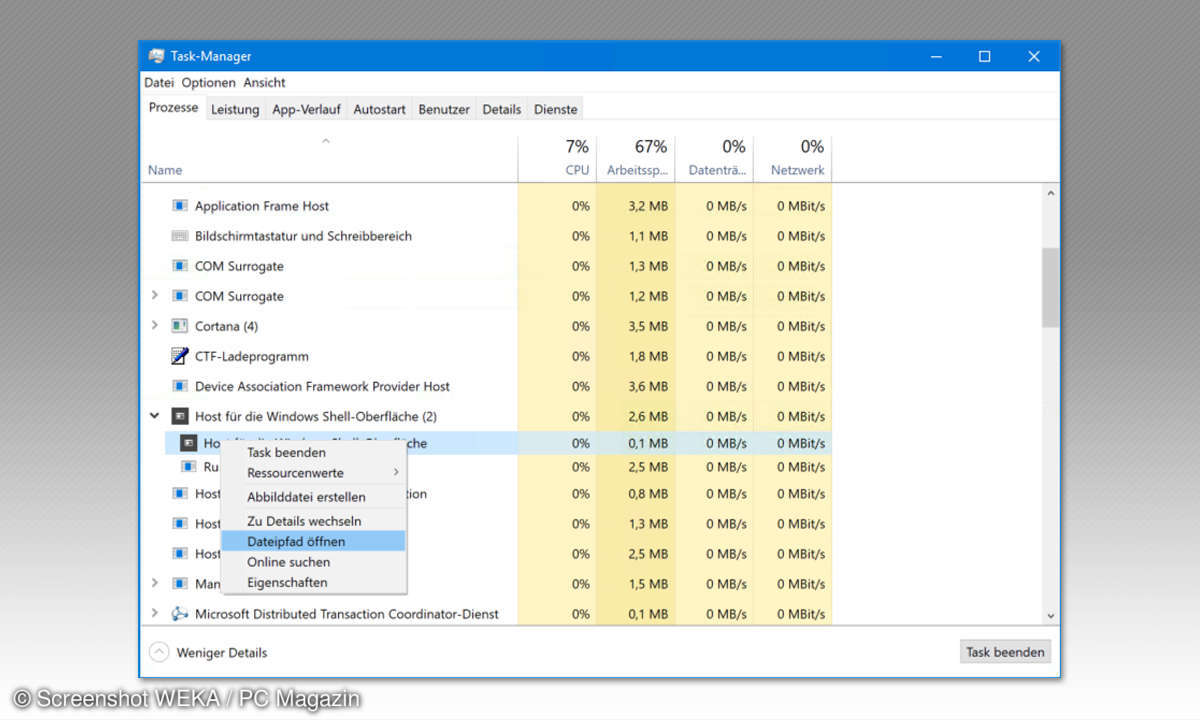
Task: Switch to the App-Verlauf tab
Action: [x=306, y=109]
